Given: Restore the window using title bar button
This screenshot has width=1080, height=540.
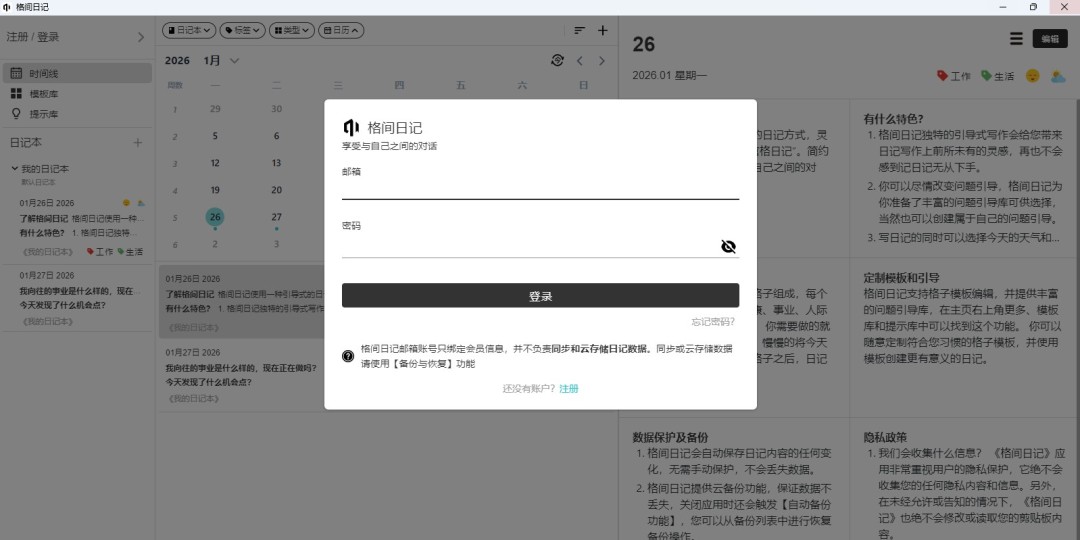Looking at the screenshot, I should [1033, 7].
